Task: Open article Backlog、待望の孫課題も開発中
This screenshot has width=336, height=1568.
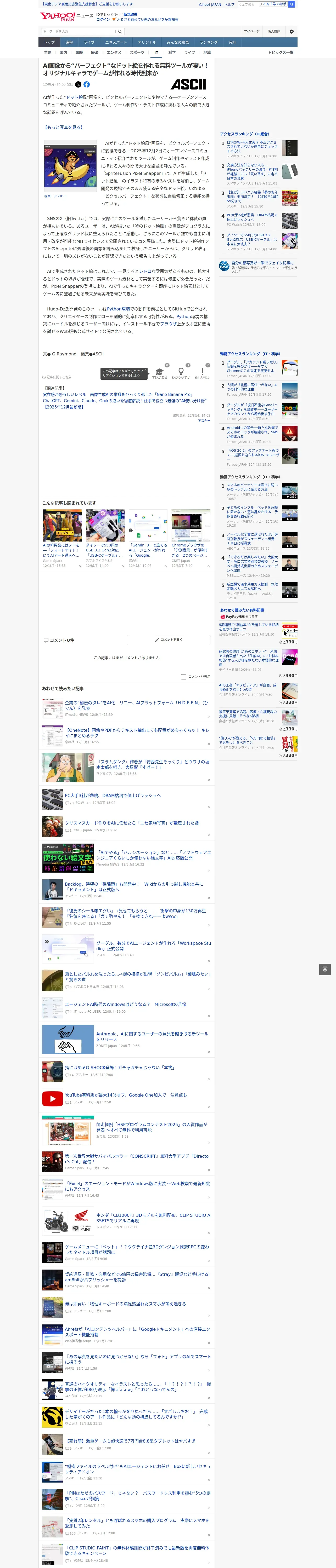Action: click(x=134, y=887)
